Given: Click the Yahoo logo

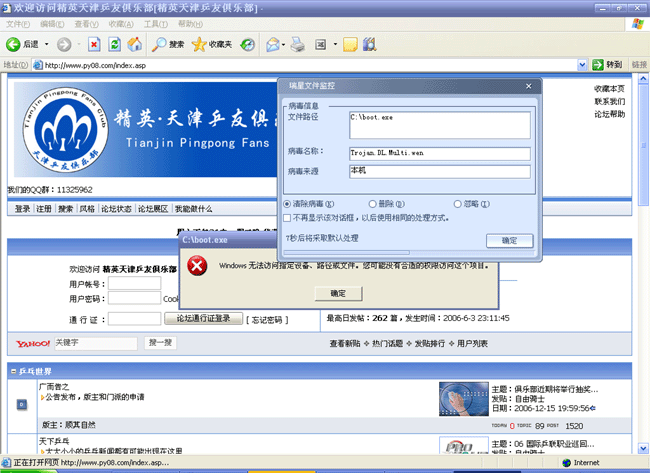Looking at the screenshot, I should click(33, 344).
